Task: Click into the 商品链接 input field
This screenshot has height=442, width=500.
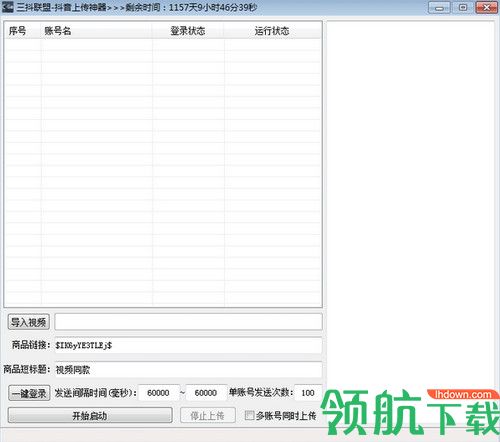Action: click(x=188, y=345)
